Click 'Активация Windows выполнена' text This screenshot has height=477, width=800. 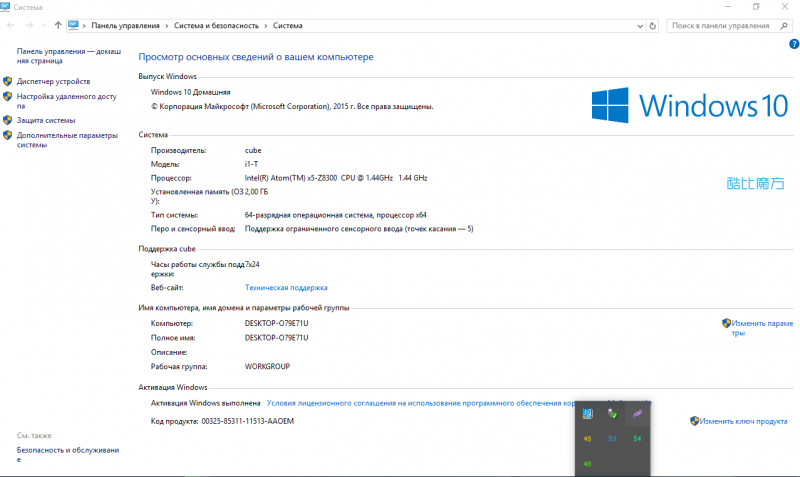coord(206,403)
